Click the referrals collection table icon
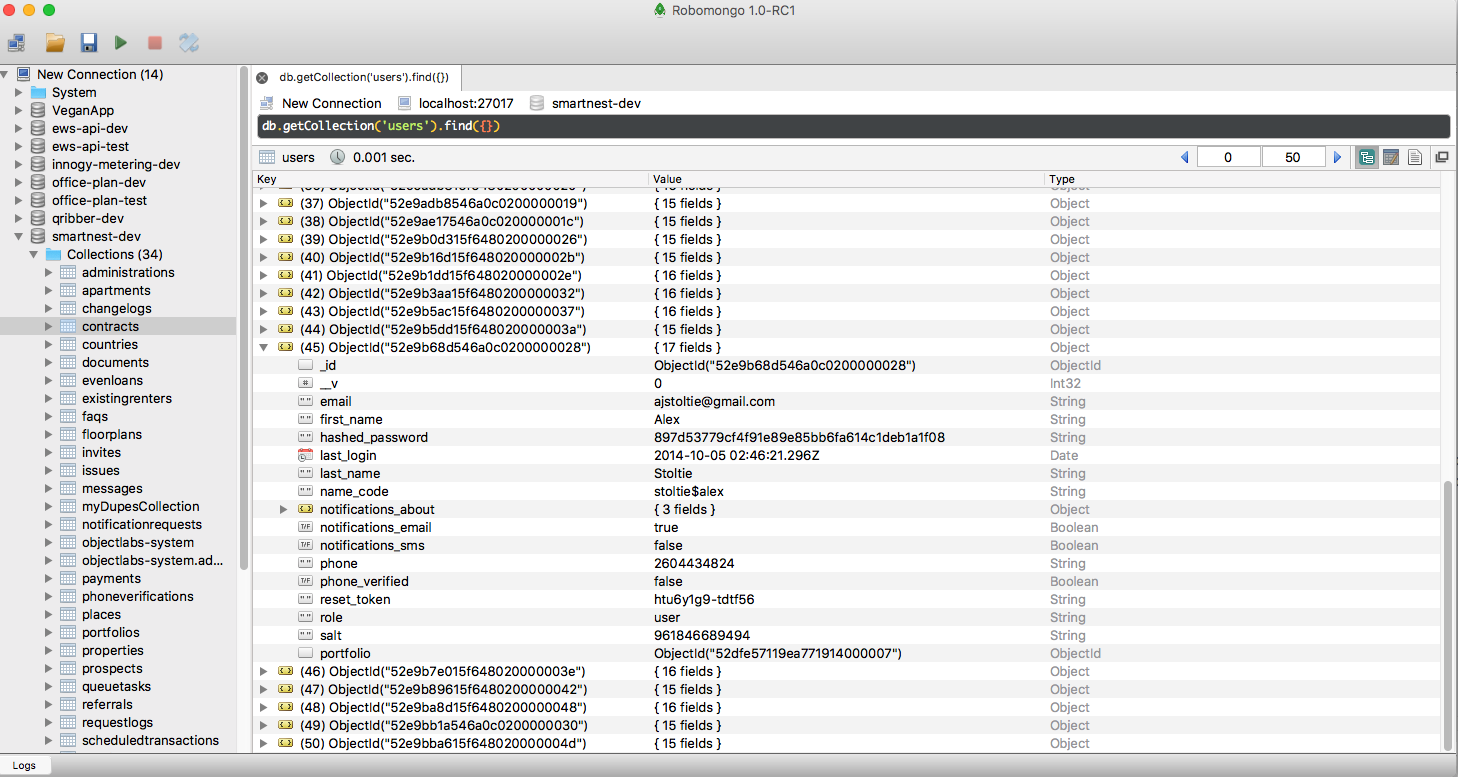The height and width of the screenshot is (777, 1458). pyautogui.click(x=68, y=704)
